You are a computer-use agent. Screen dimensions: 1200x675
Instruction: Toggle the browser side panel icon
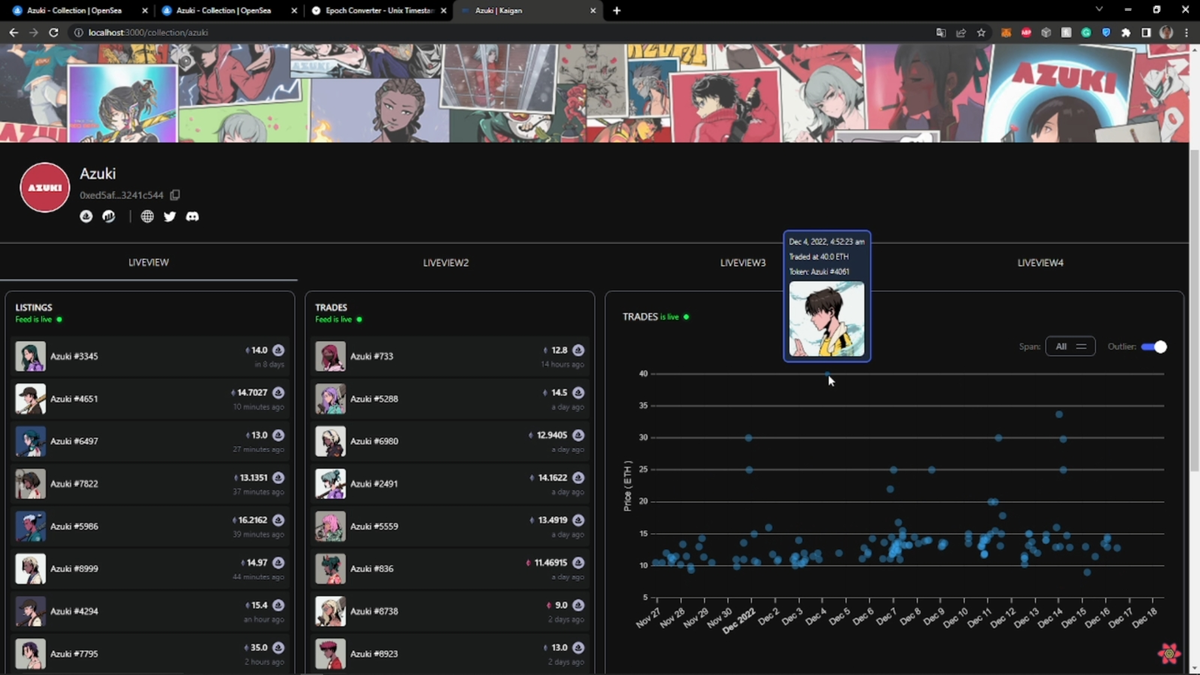tap(1146, 33)
